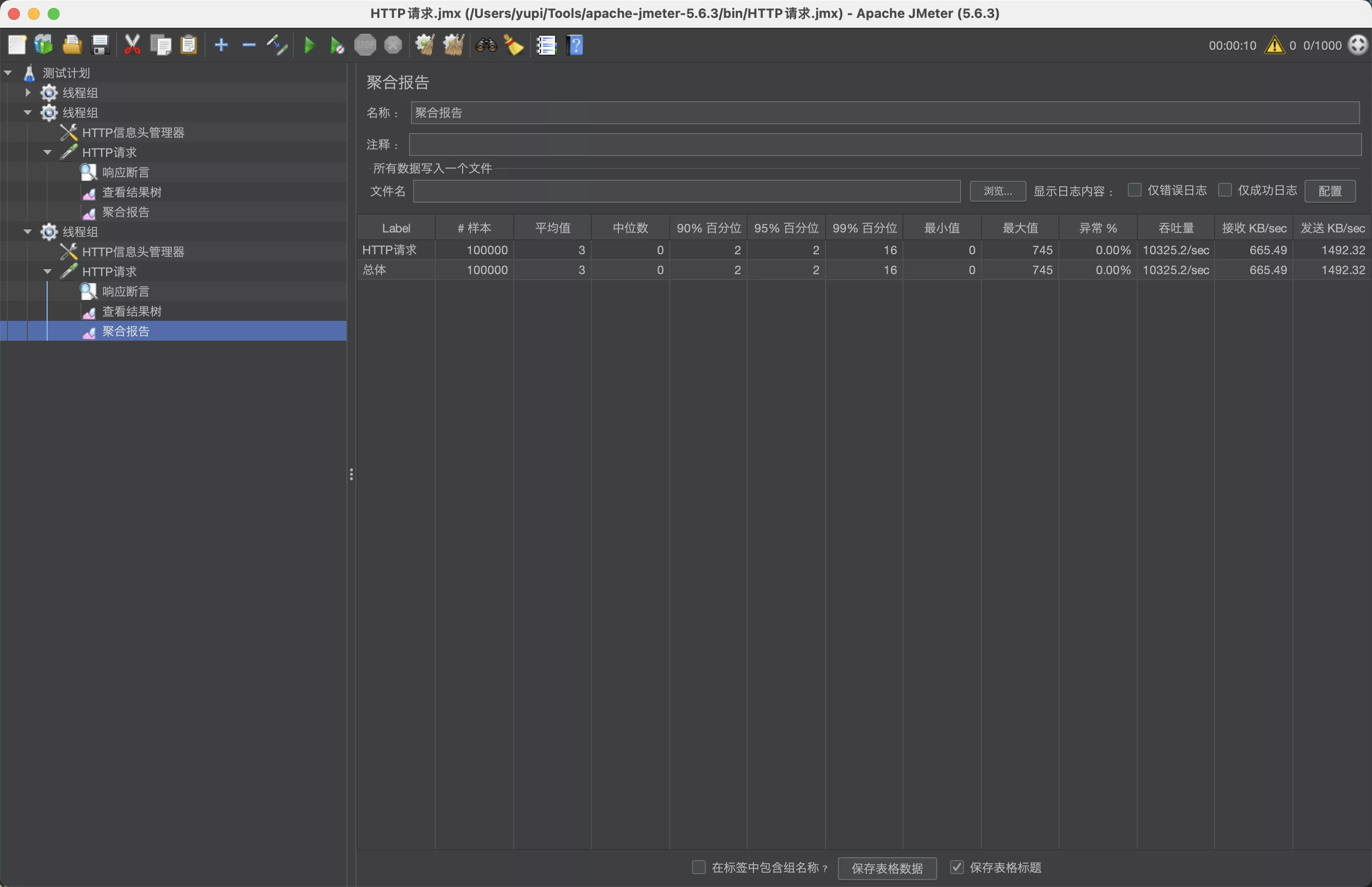Viewport: 1372px width, 887px height.
Task: Collapse the third 线程组 node
Action: pyautogui.click(x=28, y=232)
